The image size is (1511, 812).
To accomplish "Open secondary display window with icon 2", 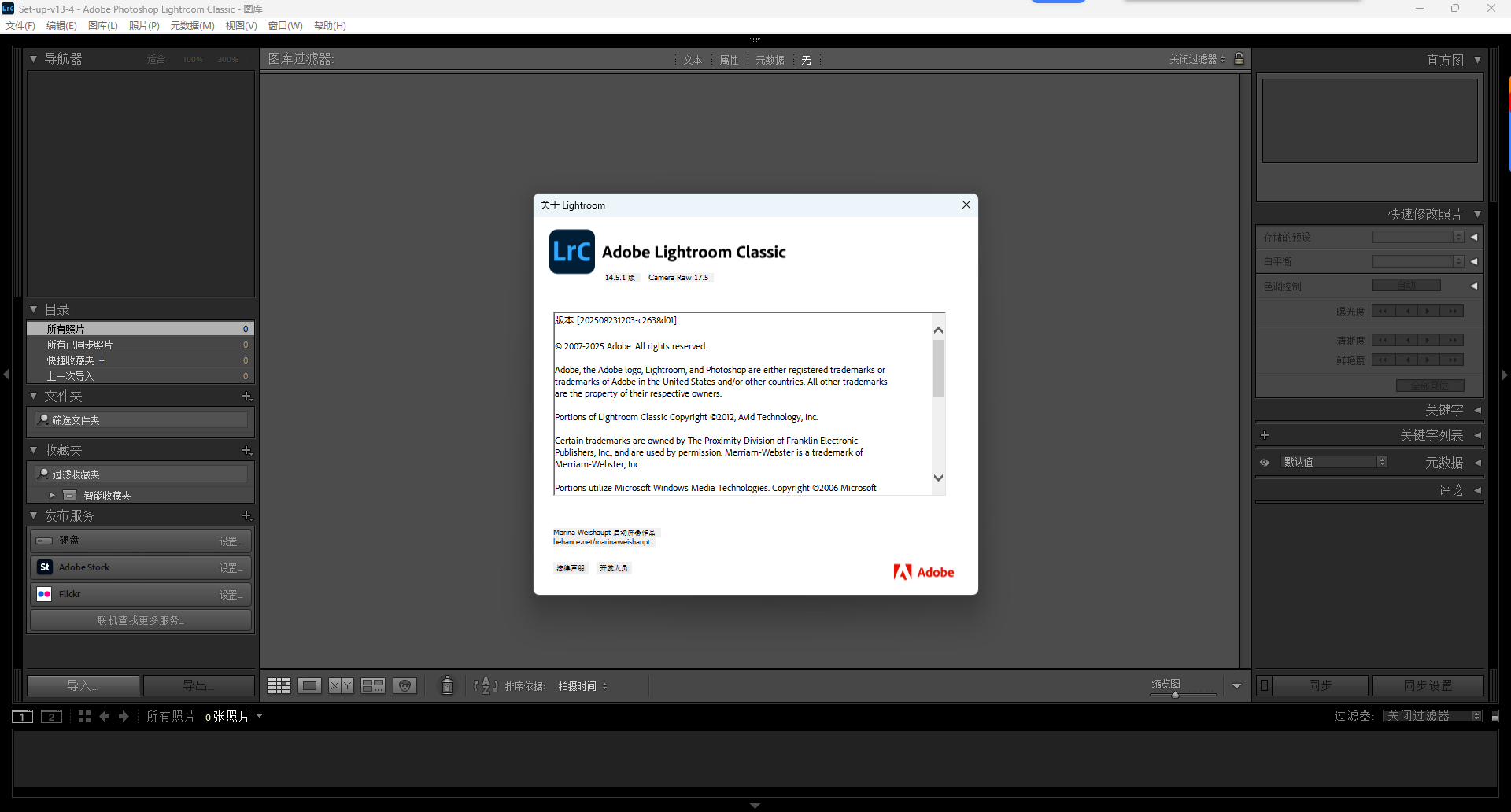I will coord(51,717).
